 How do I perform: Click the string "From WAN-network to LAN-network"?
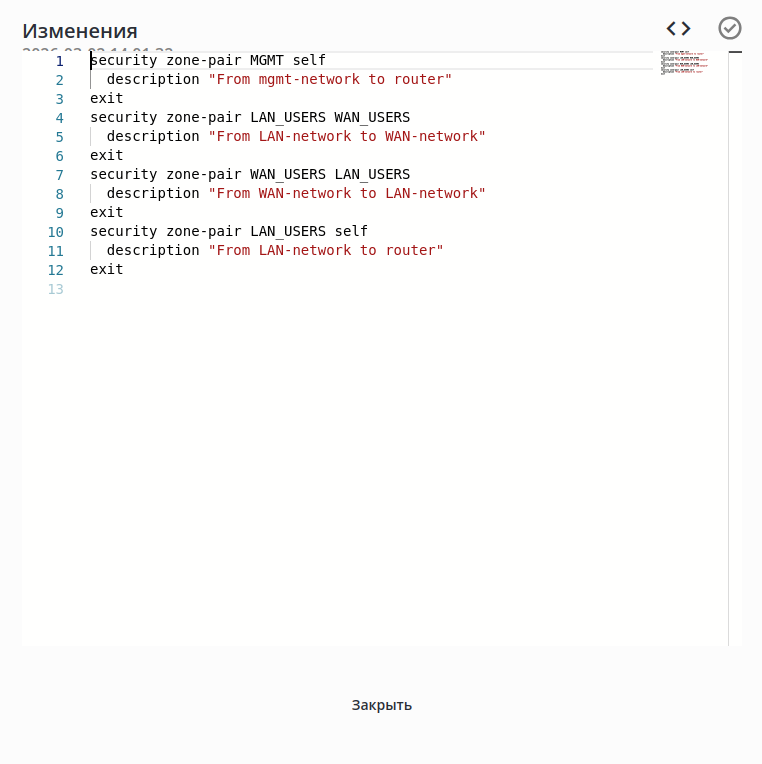point(347,193)
